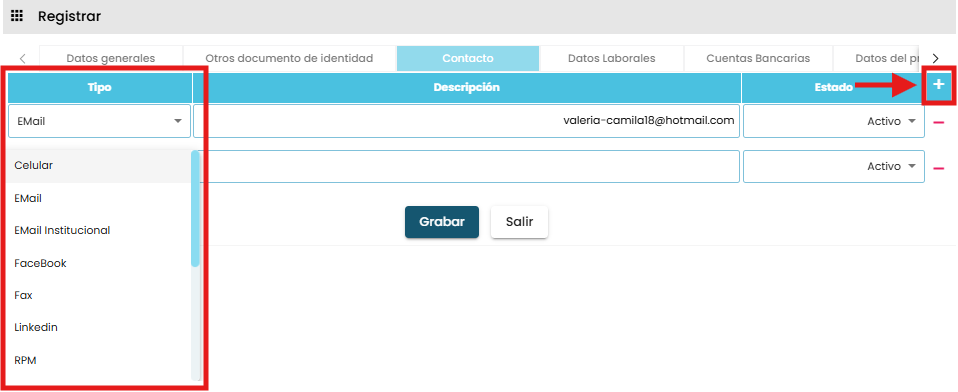Choose RPM from the type list
This screenshot has width=958, height=392.
(98, 360)
